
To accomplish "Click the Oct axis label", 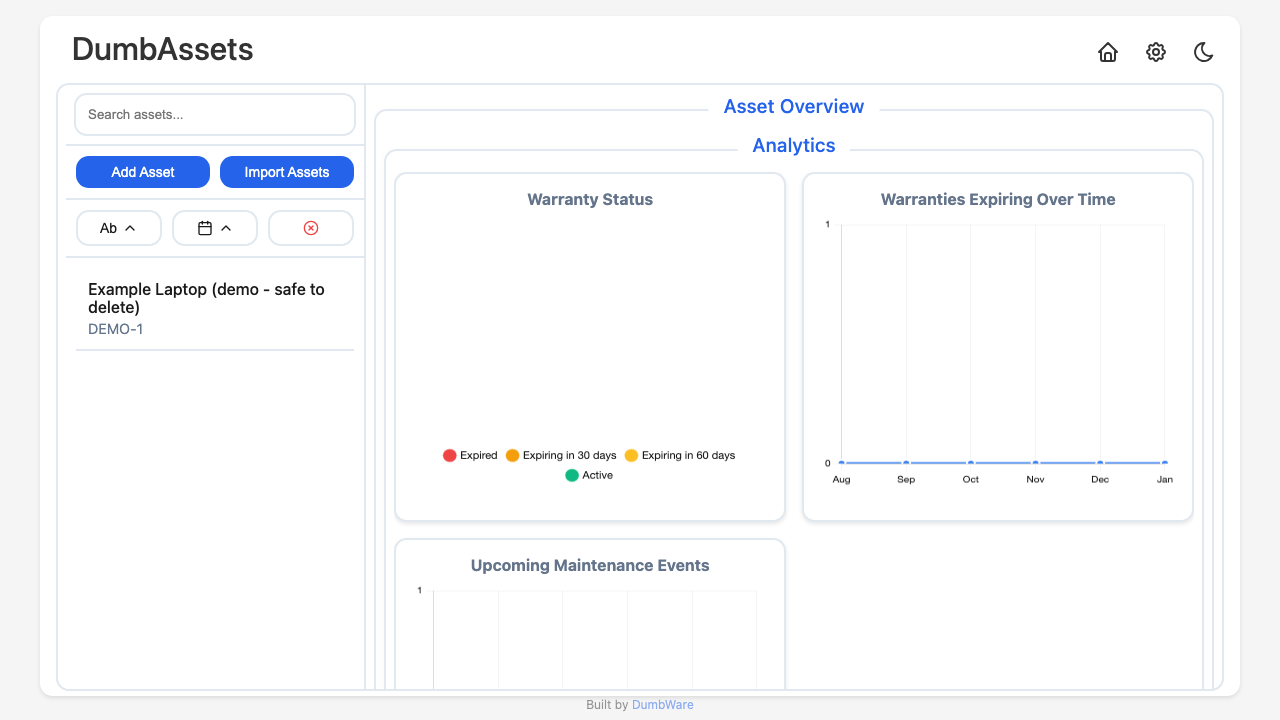I will pyautogui.click(x=971, y=480).
